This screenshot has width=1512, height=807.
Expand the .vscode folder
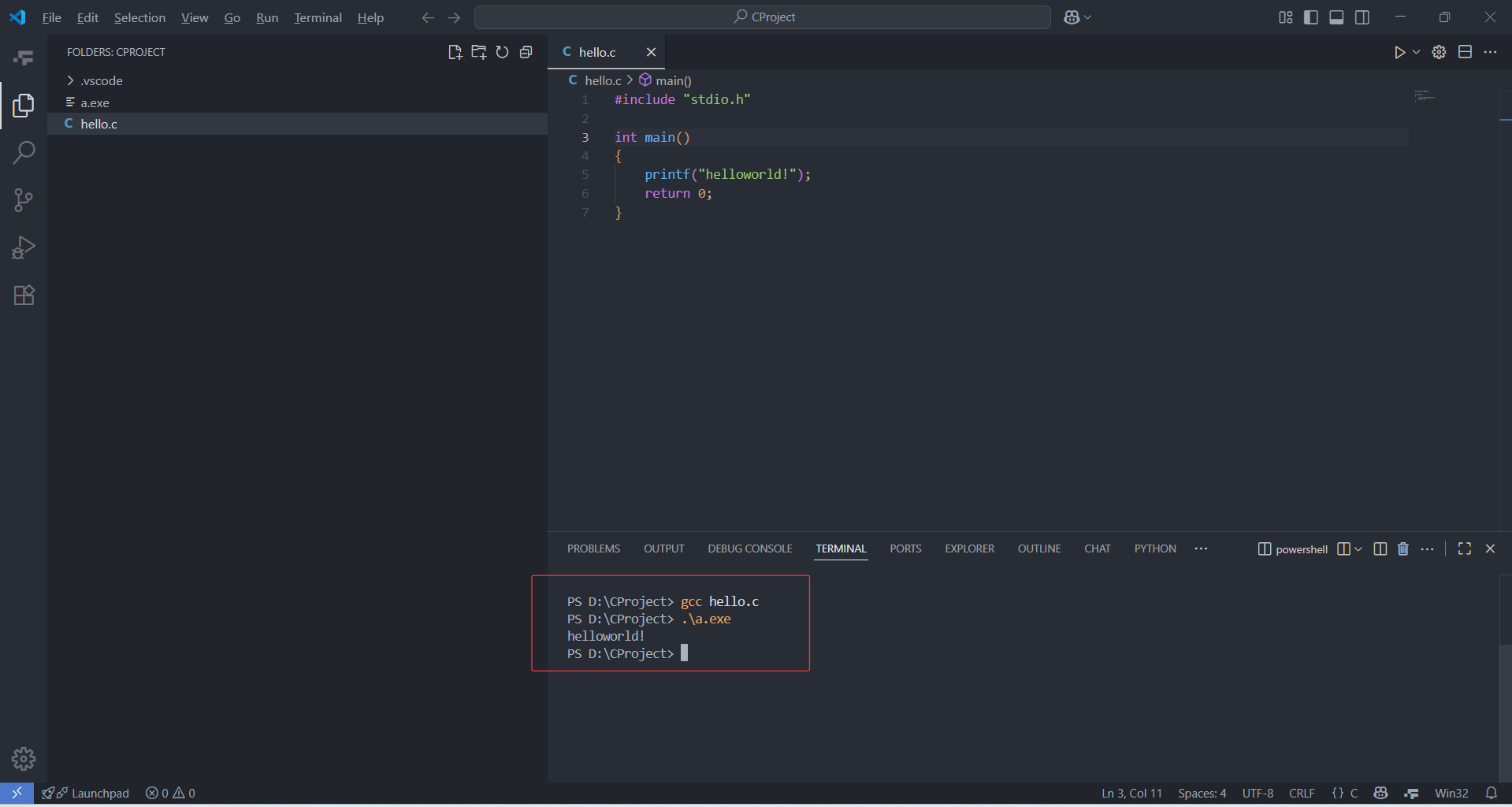click(x=101, y=80)
